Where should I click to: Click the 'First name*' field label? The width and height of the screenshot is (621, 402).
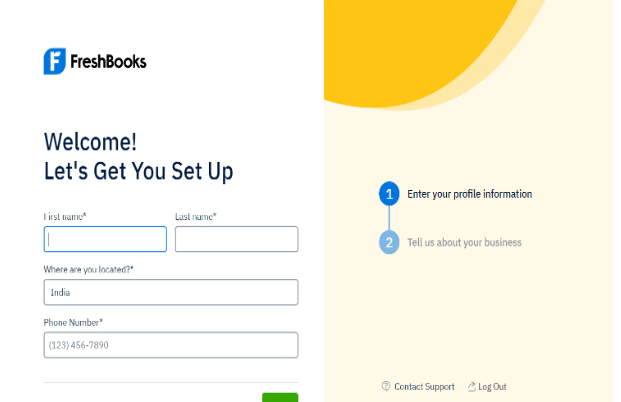pyautogui.click(x=65, y=217)
